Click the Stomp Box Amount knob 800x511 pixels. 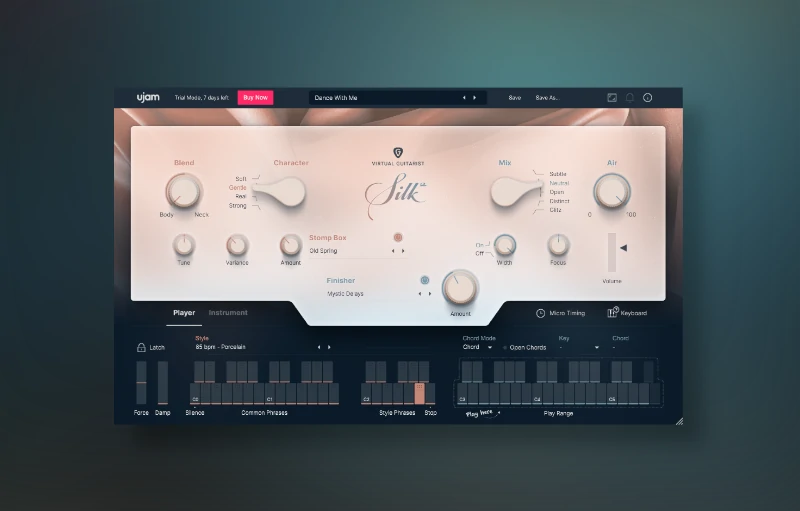click(290, 245)
